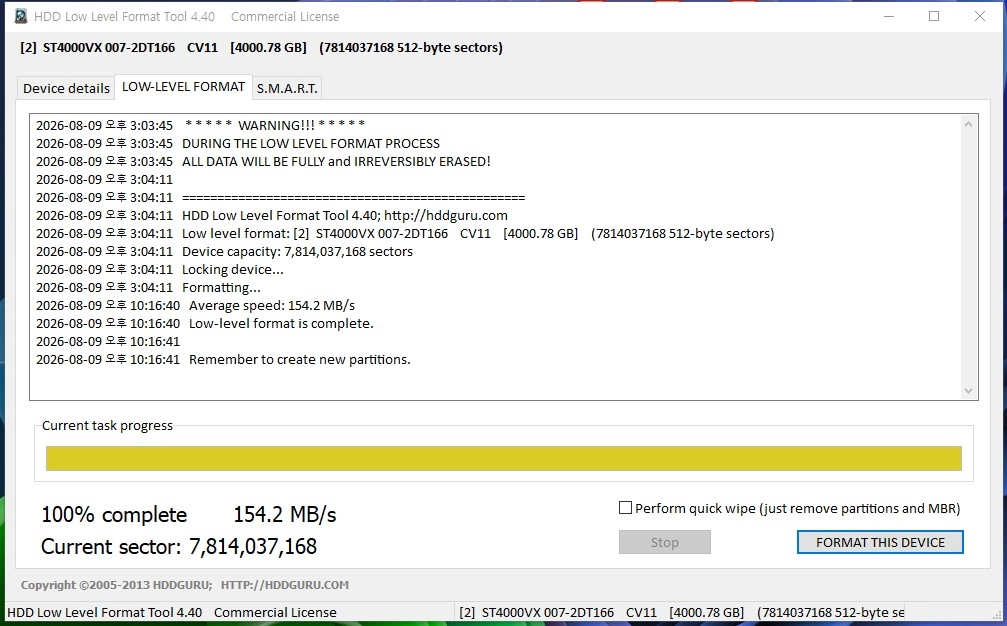Click the log scrollbar up arrow
The width and height of the screenshot is (1007, 626).
(968, 124)
